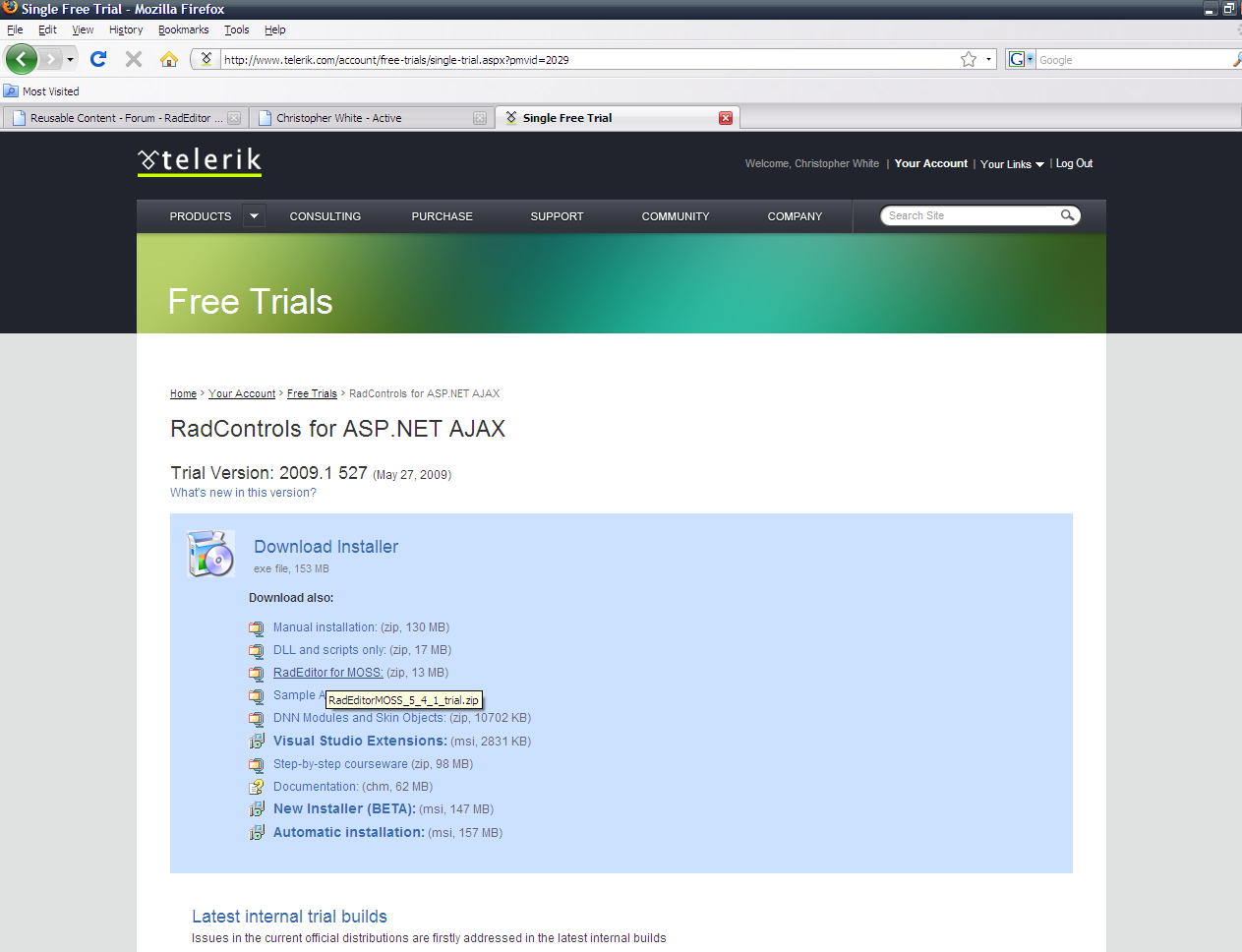1242x952 pixels.
Task: Click the Google search box
Action: (x=1132, y=59)
